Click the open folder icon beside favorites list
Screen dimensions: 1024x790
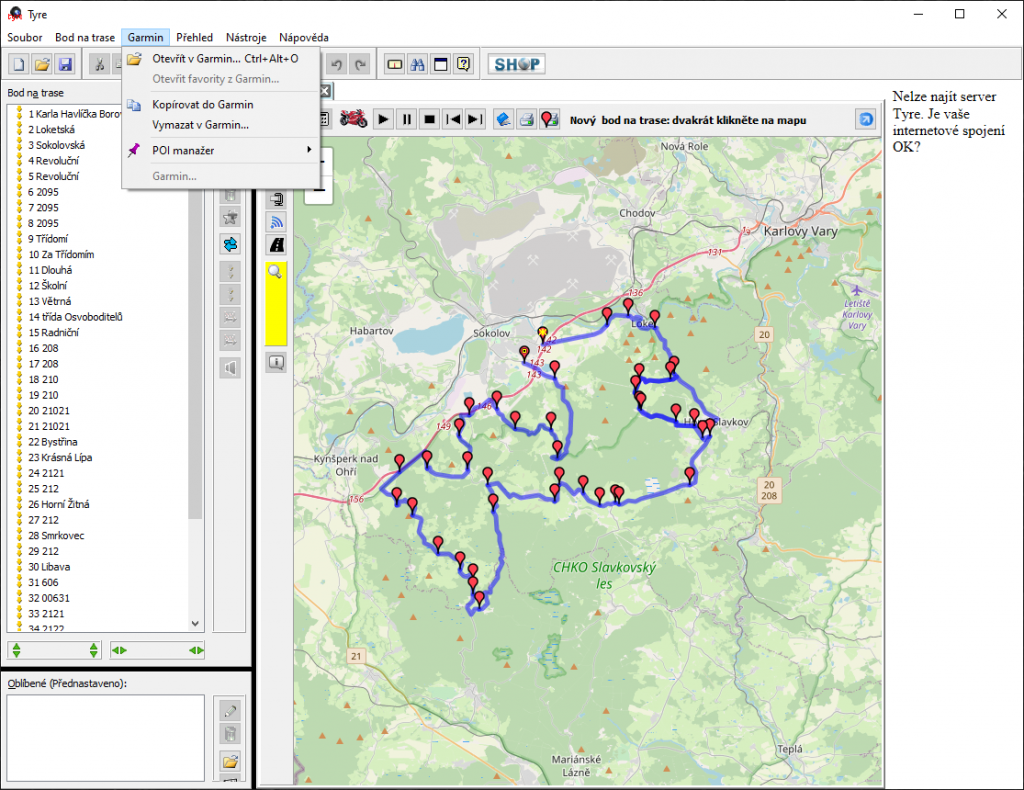point(230,759)
